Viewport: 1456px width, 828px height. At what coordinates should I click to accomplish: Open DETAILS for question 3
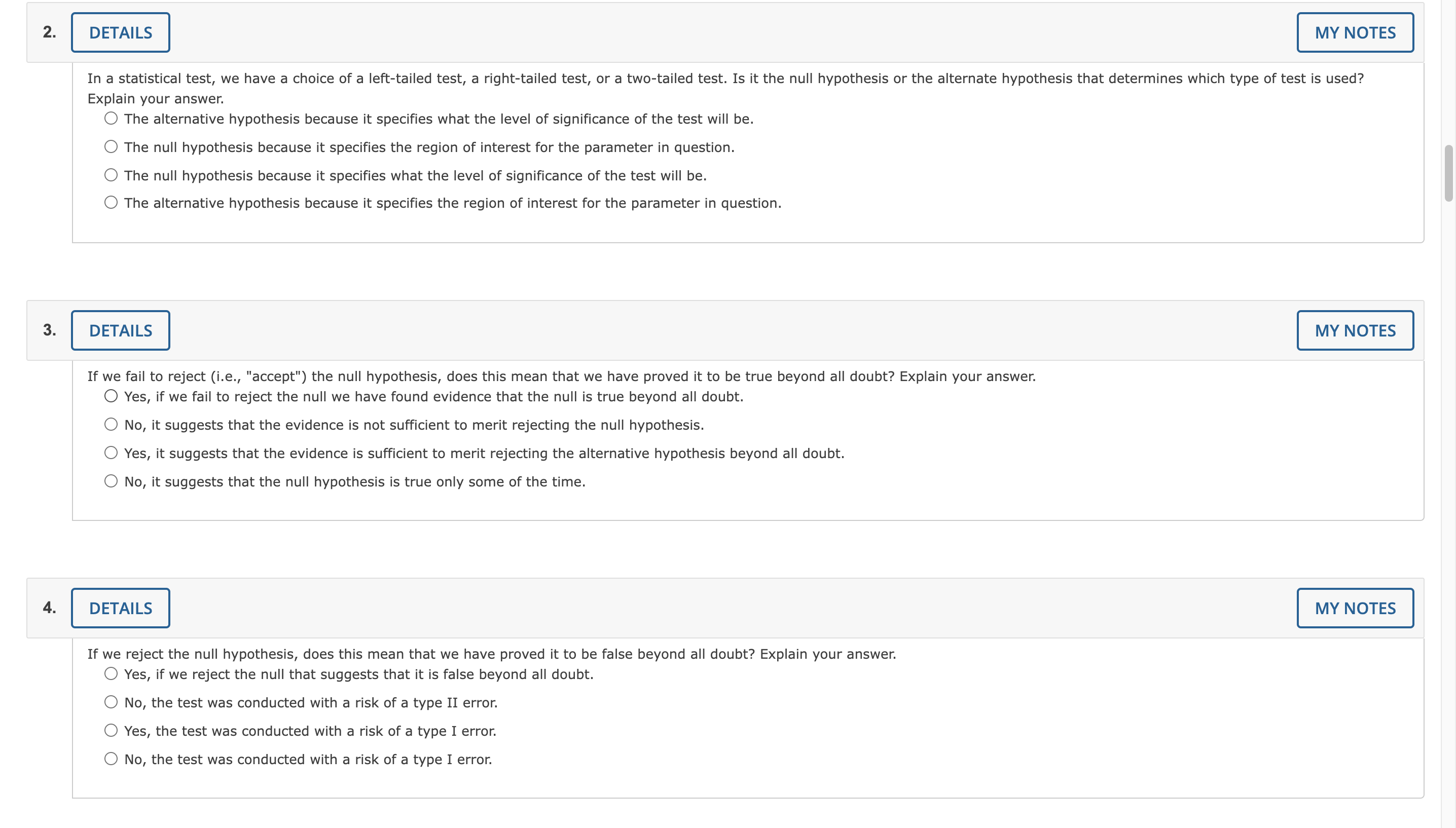pyautogui.click(x=120, y=330)
